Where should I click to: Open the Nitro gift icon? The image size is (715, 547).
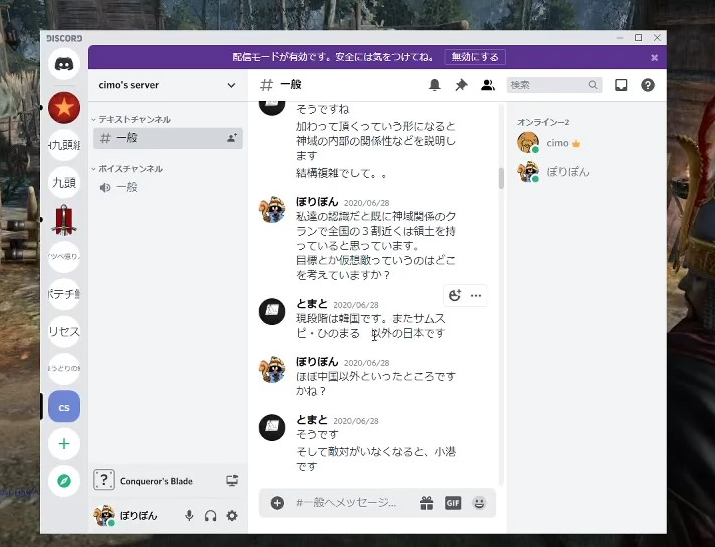(x=426, y=503)
